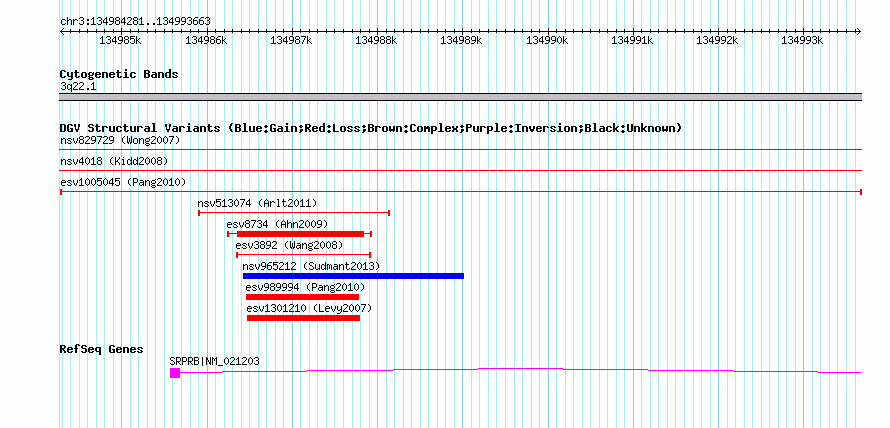Viewport: 890px width, 428px height.
Task: Click the 3q22.1 band label
Action: click(x=78, y=86)
